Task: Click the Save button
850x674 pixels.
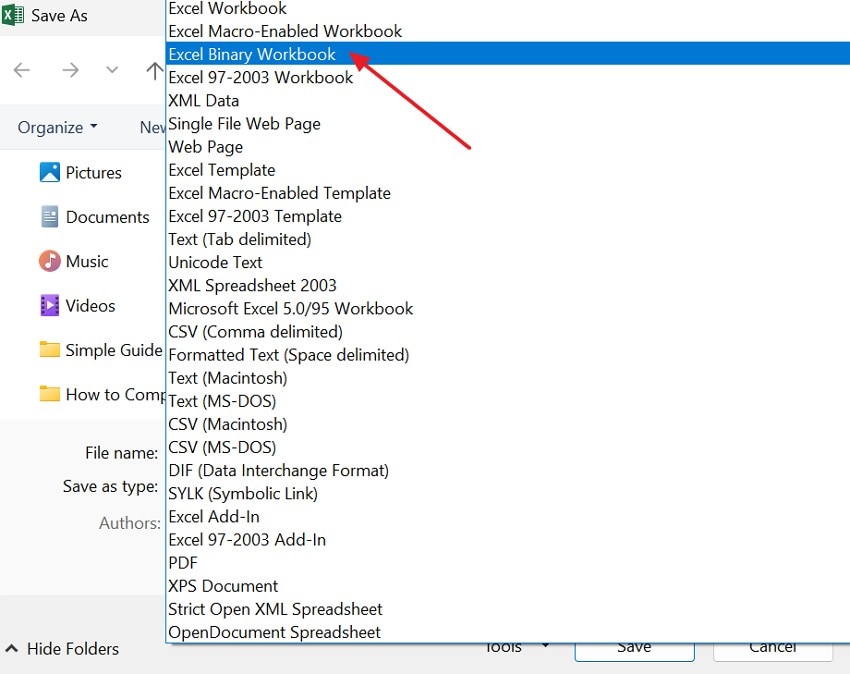Action: pos(634,647)
